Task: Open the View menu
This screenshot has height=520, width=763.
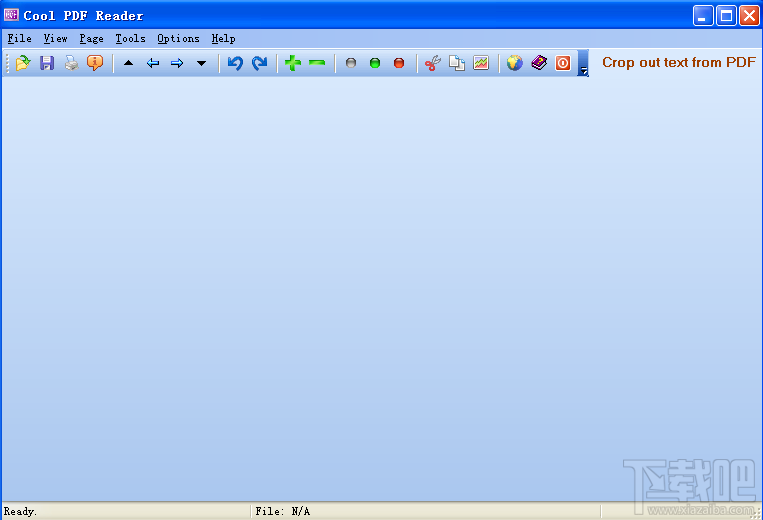Action: pos(55,38)
